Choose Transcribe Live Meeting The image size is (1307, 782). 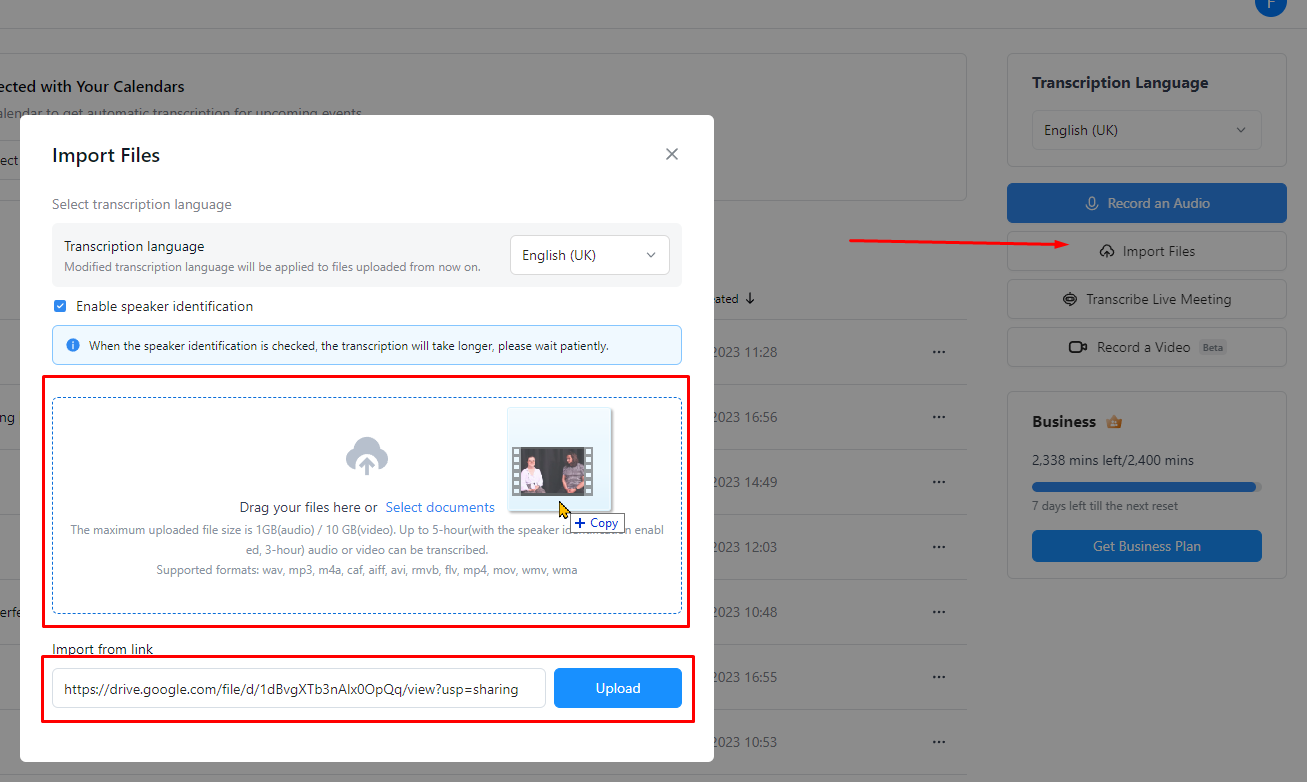tap(1146, 299)
